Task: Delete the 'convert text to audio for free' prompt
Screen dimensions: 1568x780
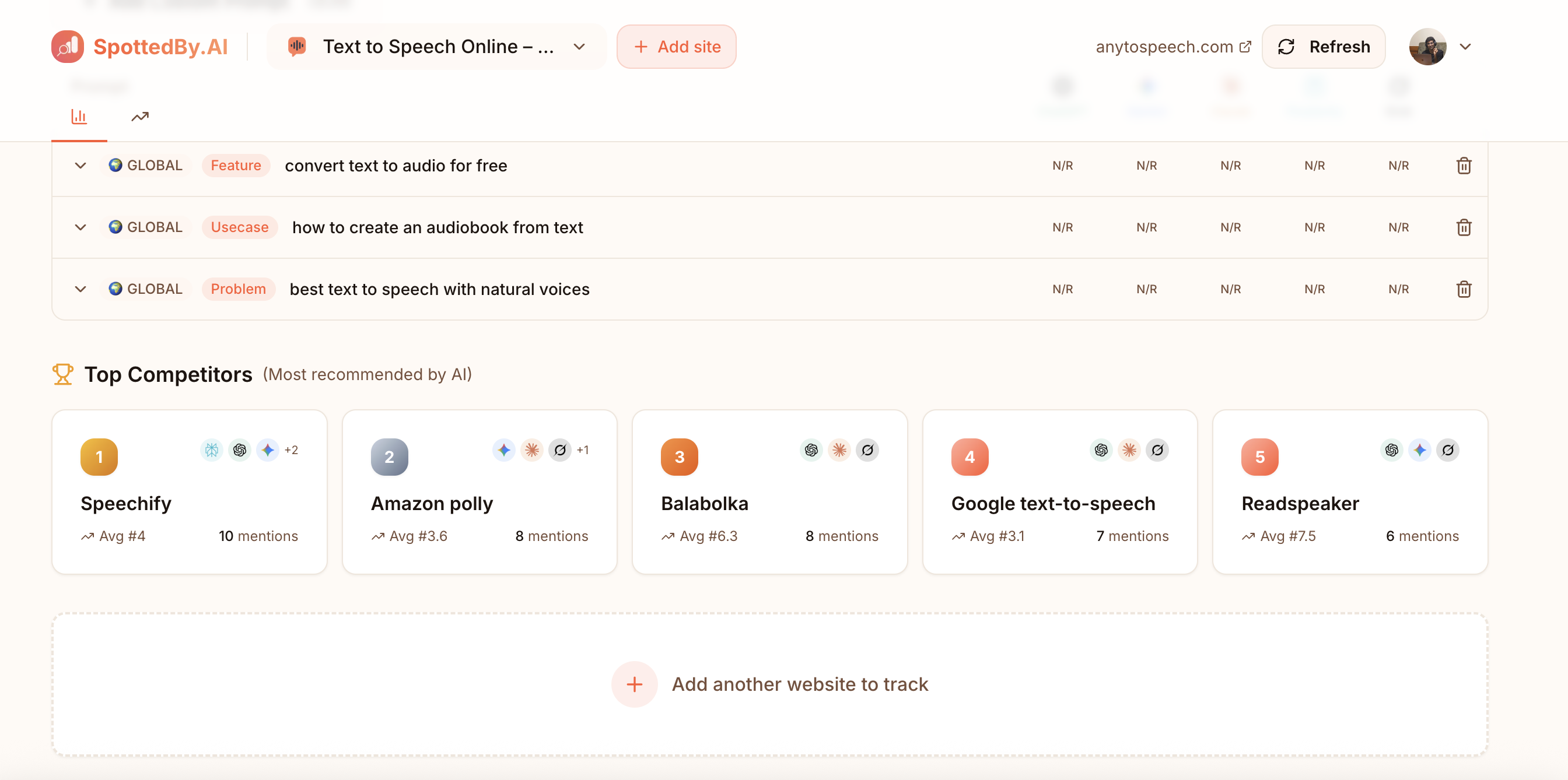Action: [x=1464, y=166]
